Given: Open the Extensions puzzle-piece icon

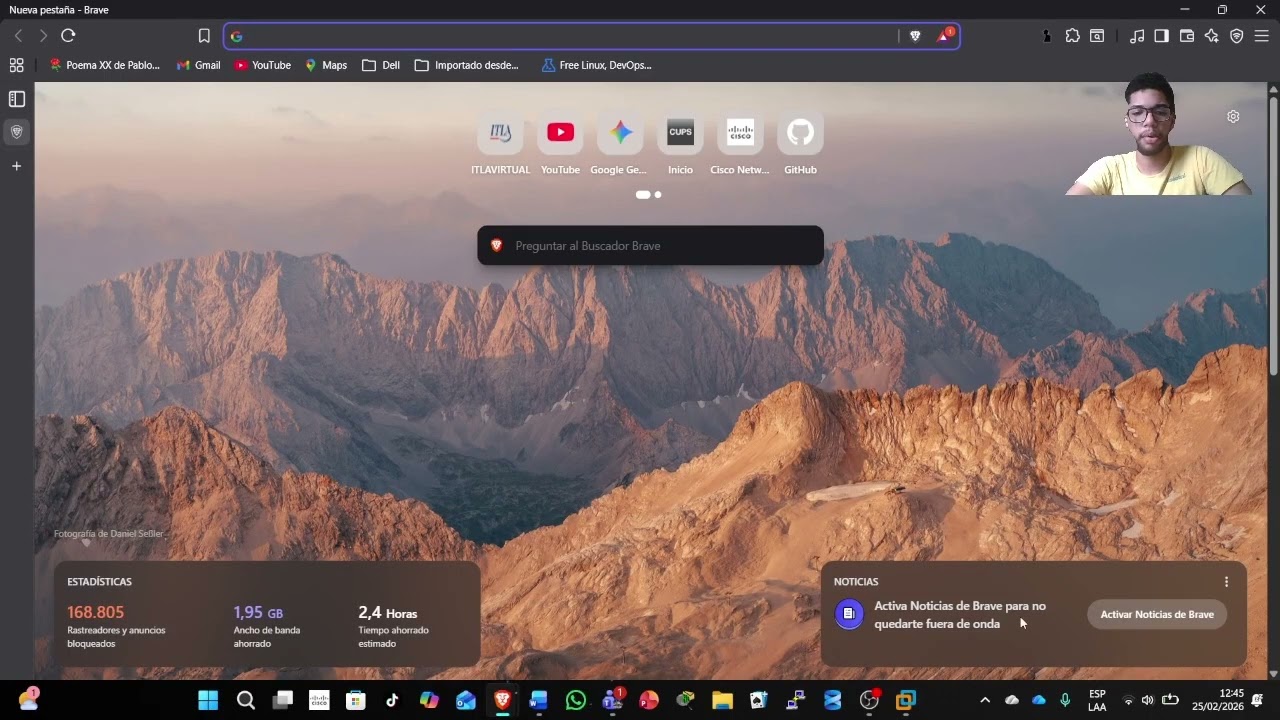Looking at the screenshot, I should (1073, 36).
